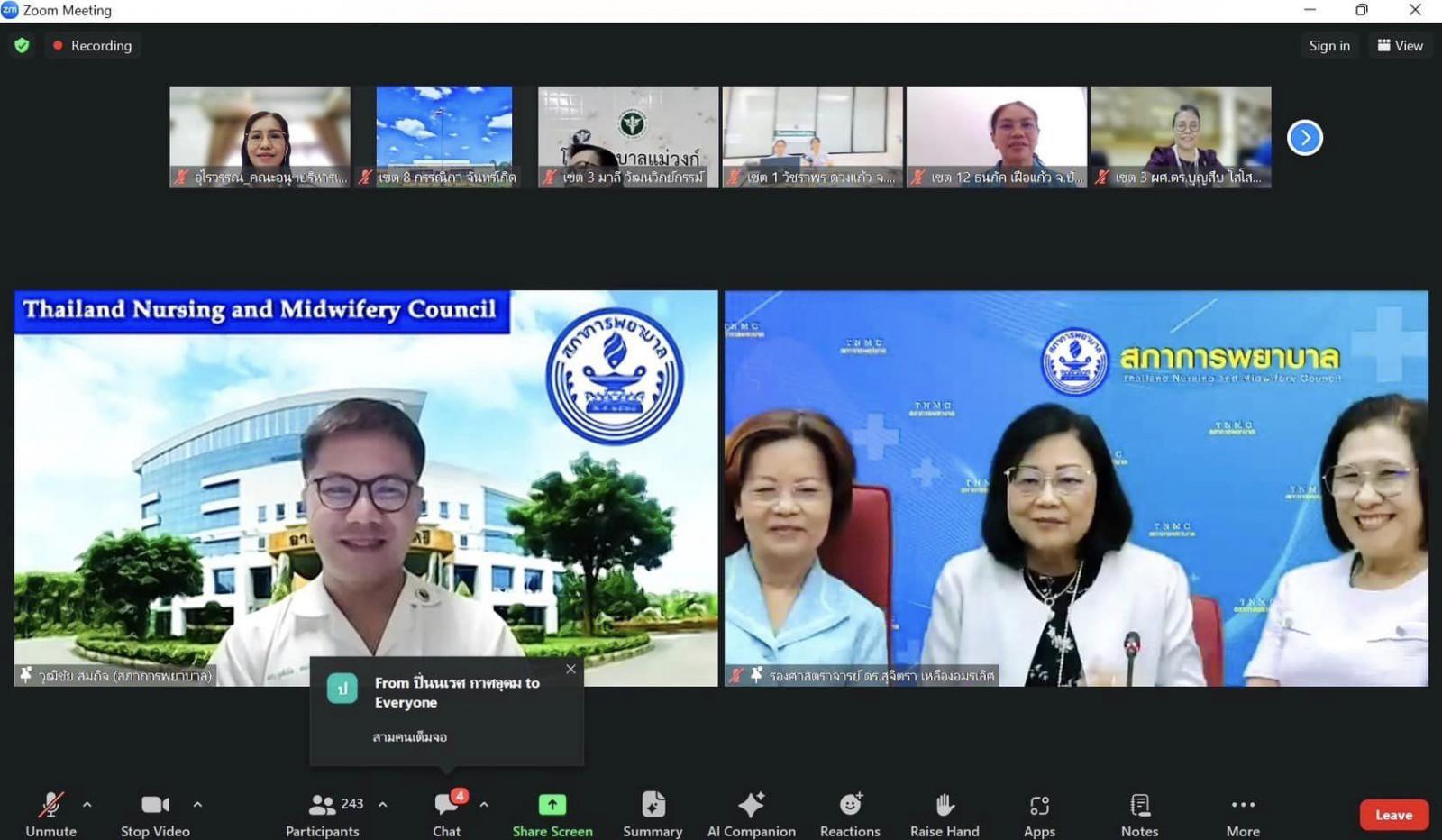
Task: Select อุไรวรรณ participant thumbnail
Action: 260,137
